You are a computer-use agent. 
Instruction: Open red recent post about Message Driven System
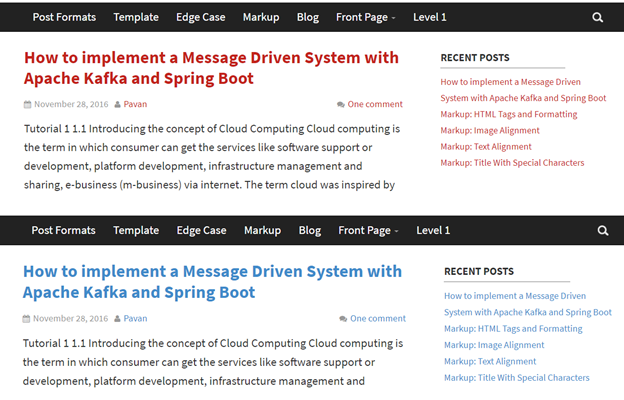coord(523,90)
